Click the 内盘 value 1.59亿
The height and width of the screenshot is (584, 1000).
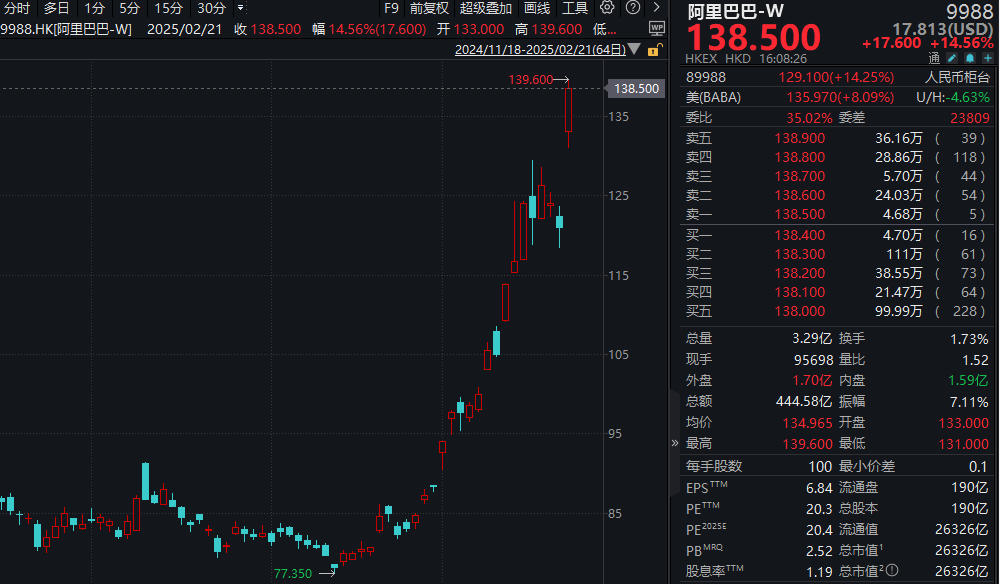coord(968,381)
